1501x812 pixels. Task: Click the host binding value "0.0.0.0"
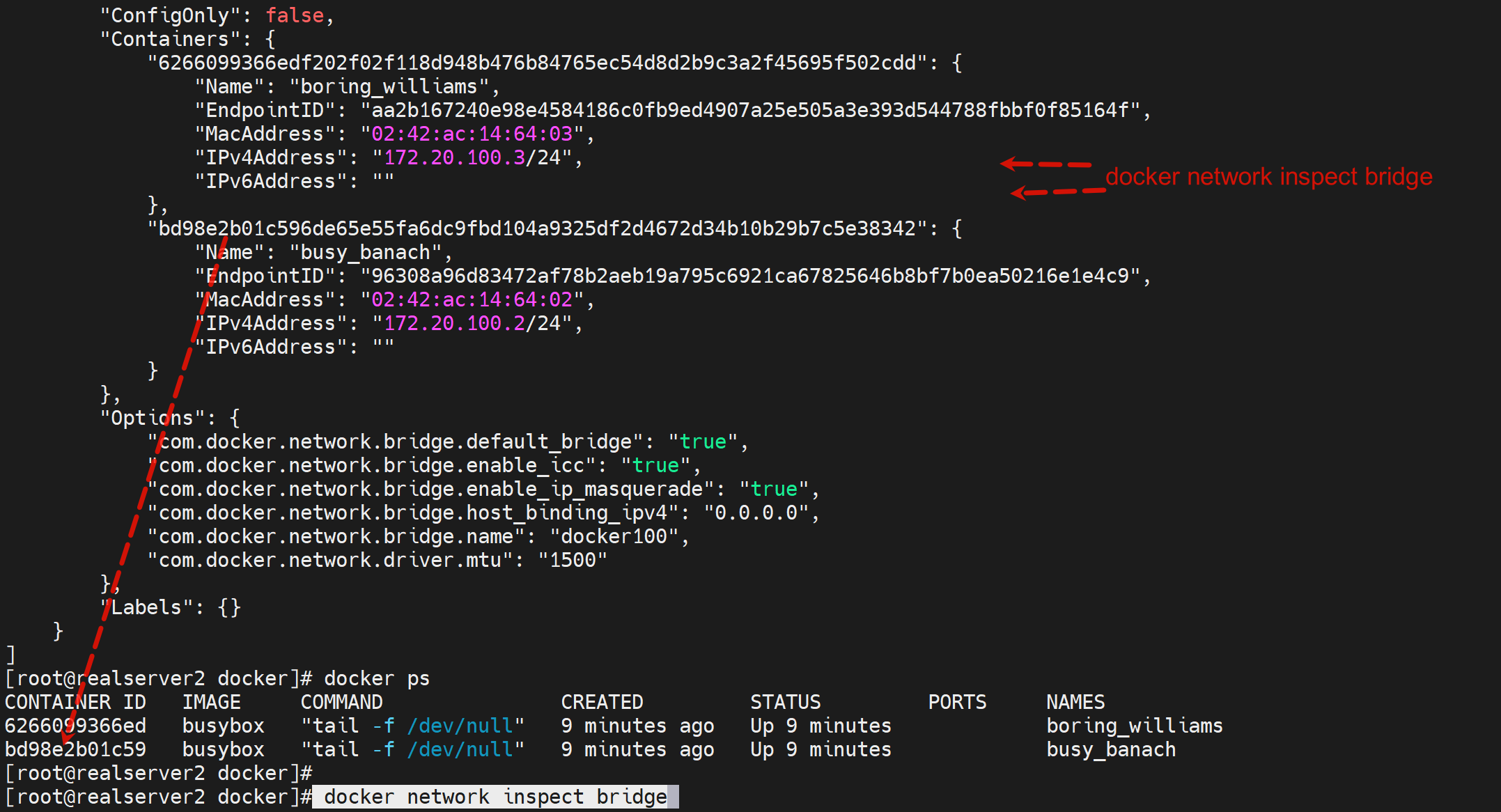(x=756, y=513)
